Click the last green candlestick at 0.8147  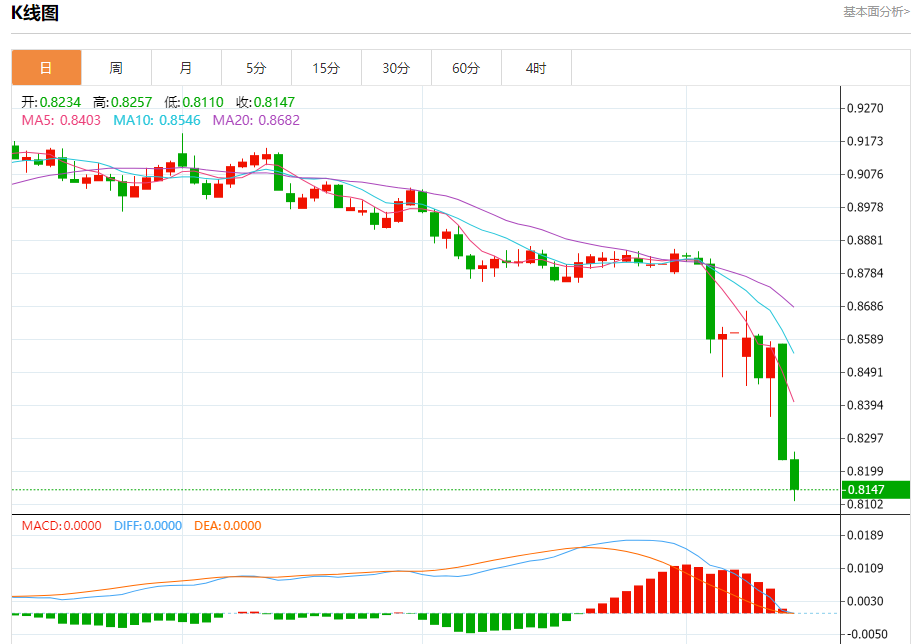click(794, 475)
